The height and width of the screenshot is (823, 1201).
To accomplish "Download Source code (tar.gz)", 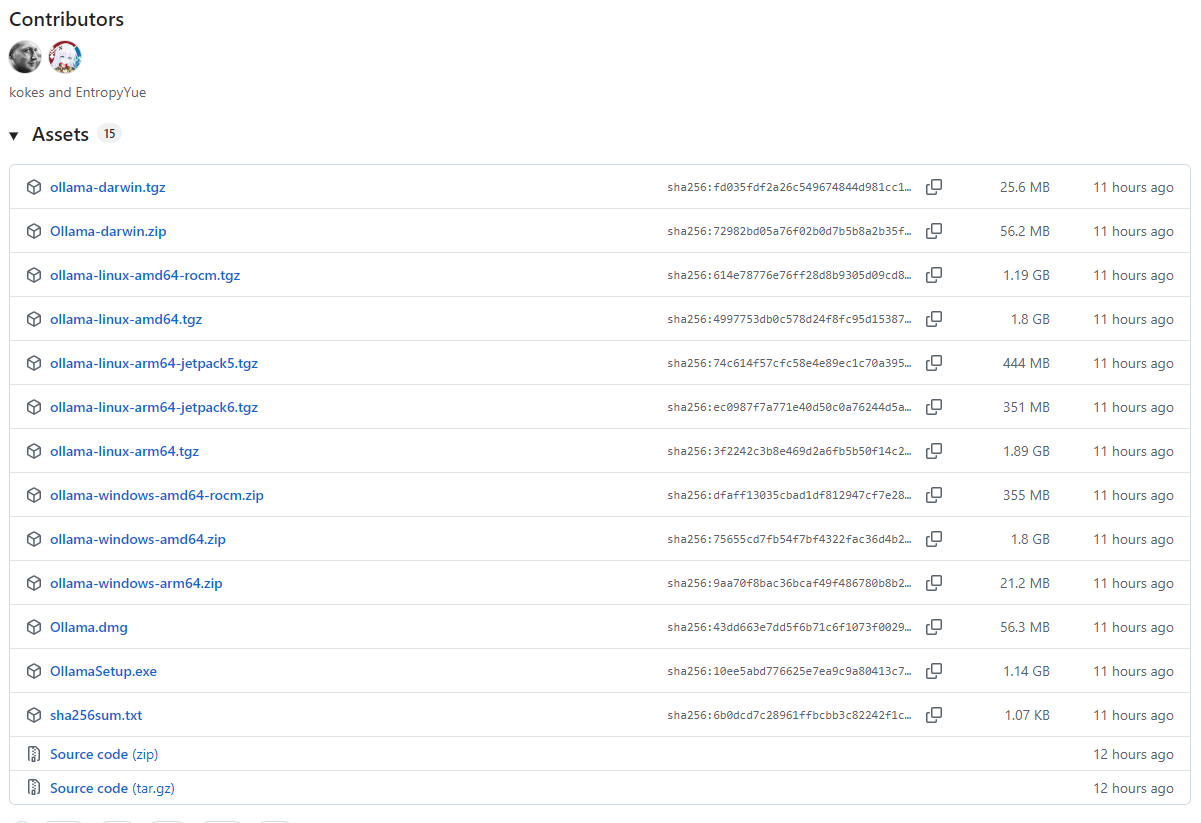I will [x=112, y=788].
